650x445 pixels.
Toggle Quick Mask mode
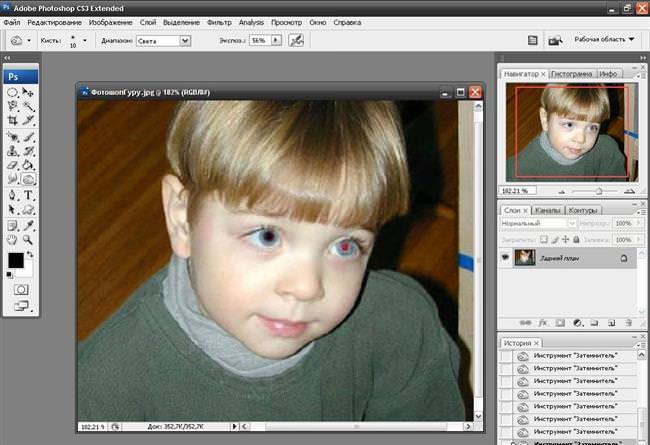(x=21, y=289)
